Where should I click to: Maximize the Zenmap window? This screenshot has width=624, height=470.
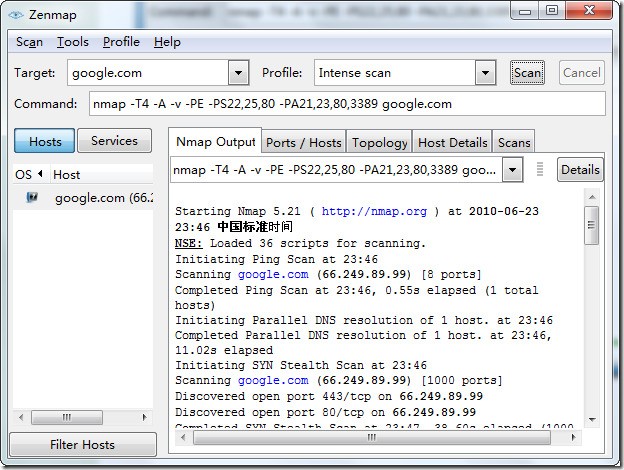(552, 11)
